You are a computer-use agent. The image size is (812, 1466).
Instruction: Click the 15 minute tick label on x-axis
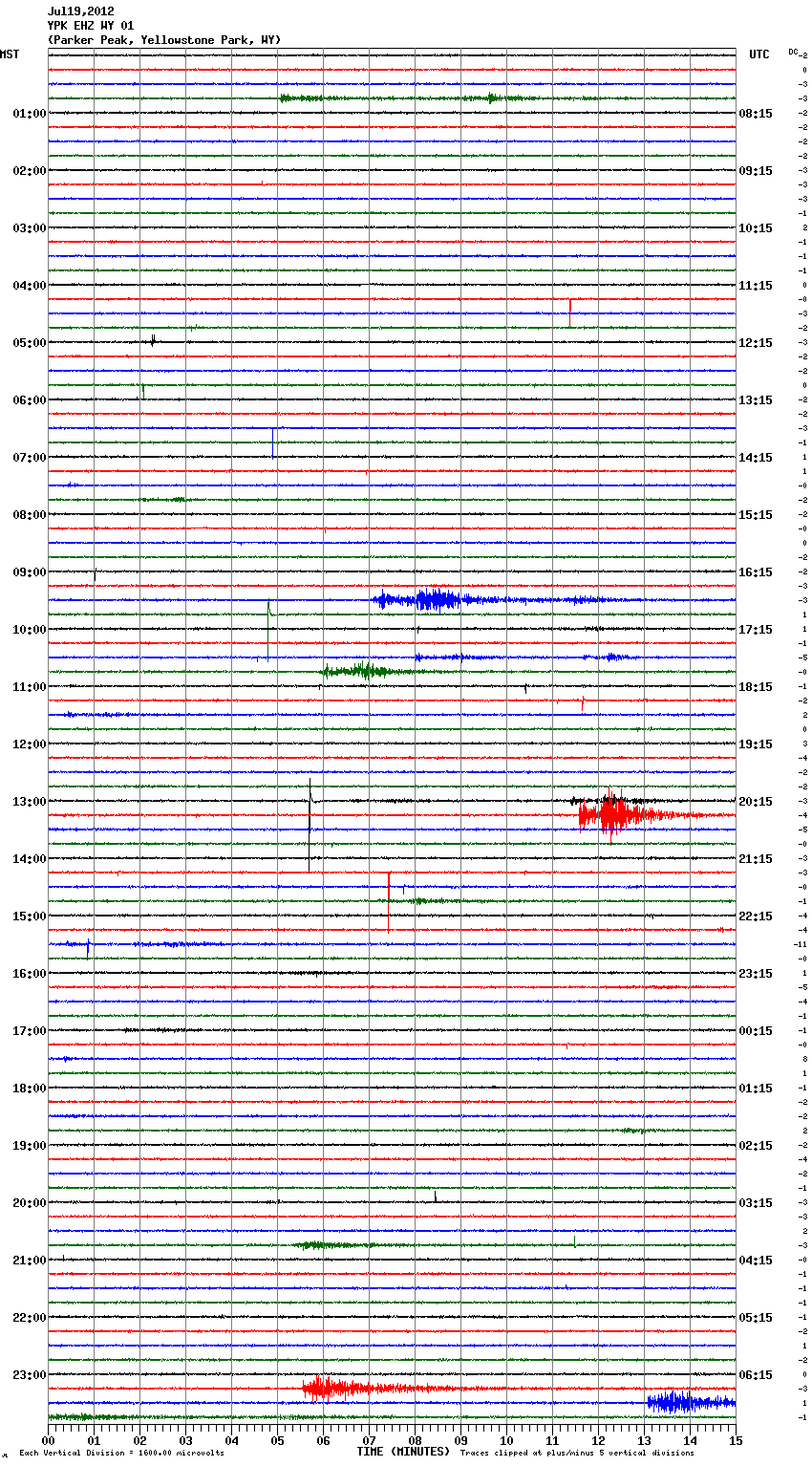point(736,1441)
